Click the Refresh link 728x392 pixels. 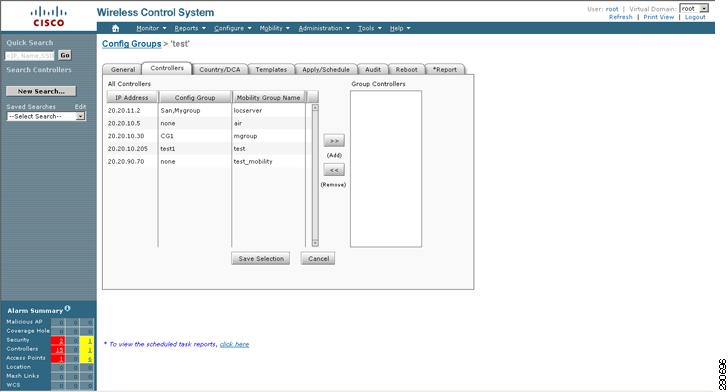tap(621, 17)
